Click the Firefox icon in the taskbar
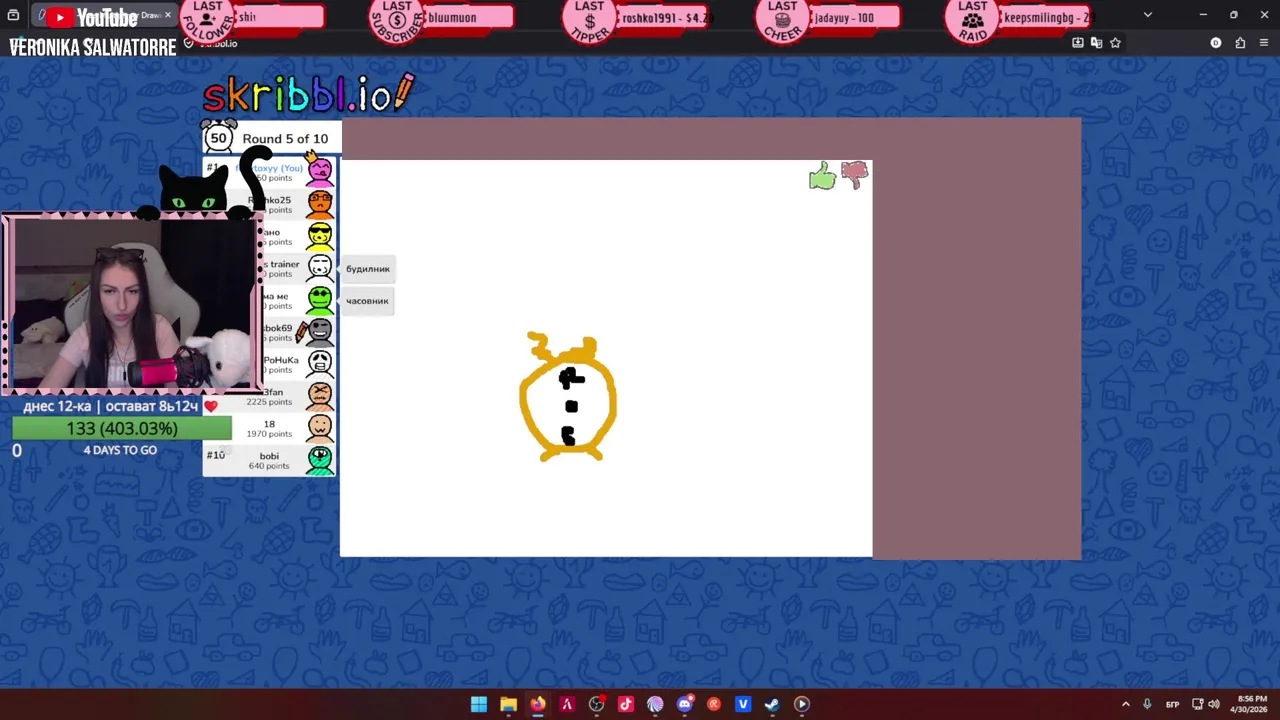The height and width of the screenshot is (720, 1280). tap(538, 704)
